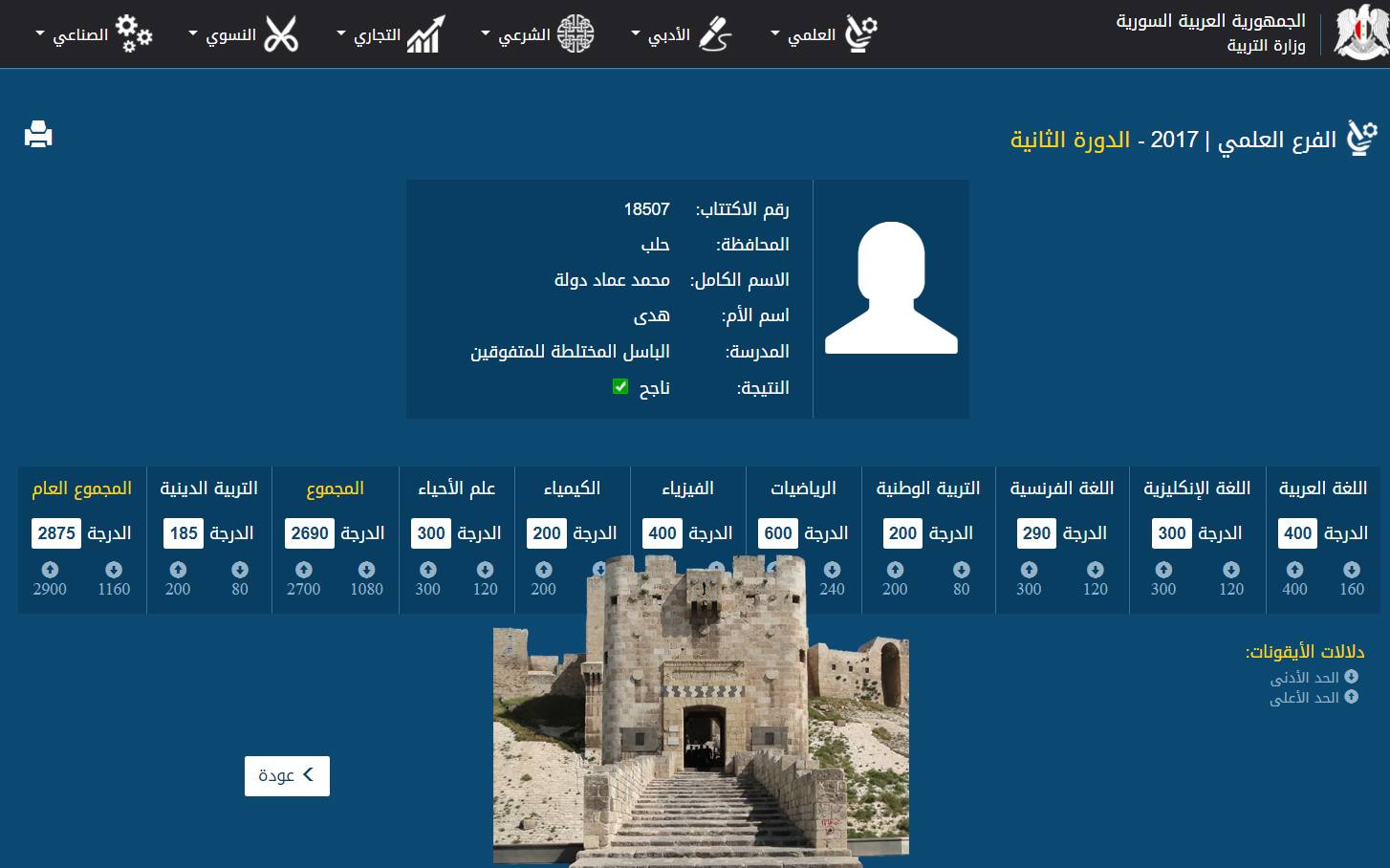1390x868 pixels.
Task: Click the chart icon beside التجاري
Action: (x=426, y=34)
